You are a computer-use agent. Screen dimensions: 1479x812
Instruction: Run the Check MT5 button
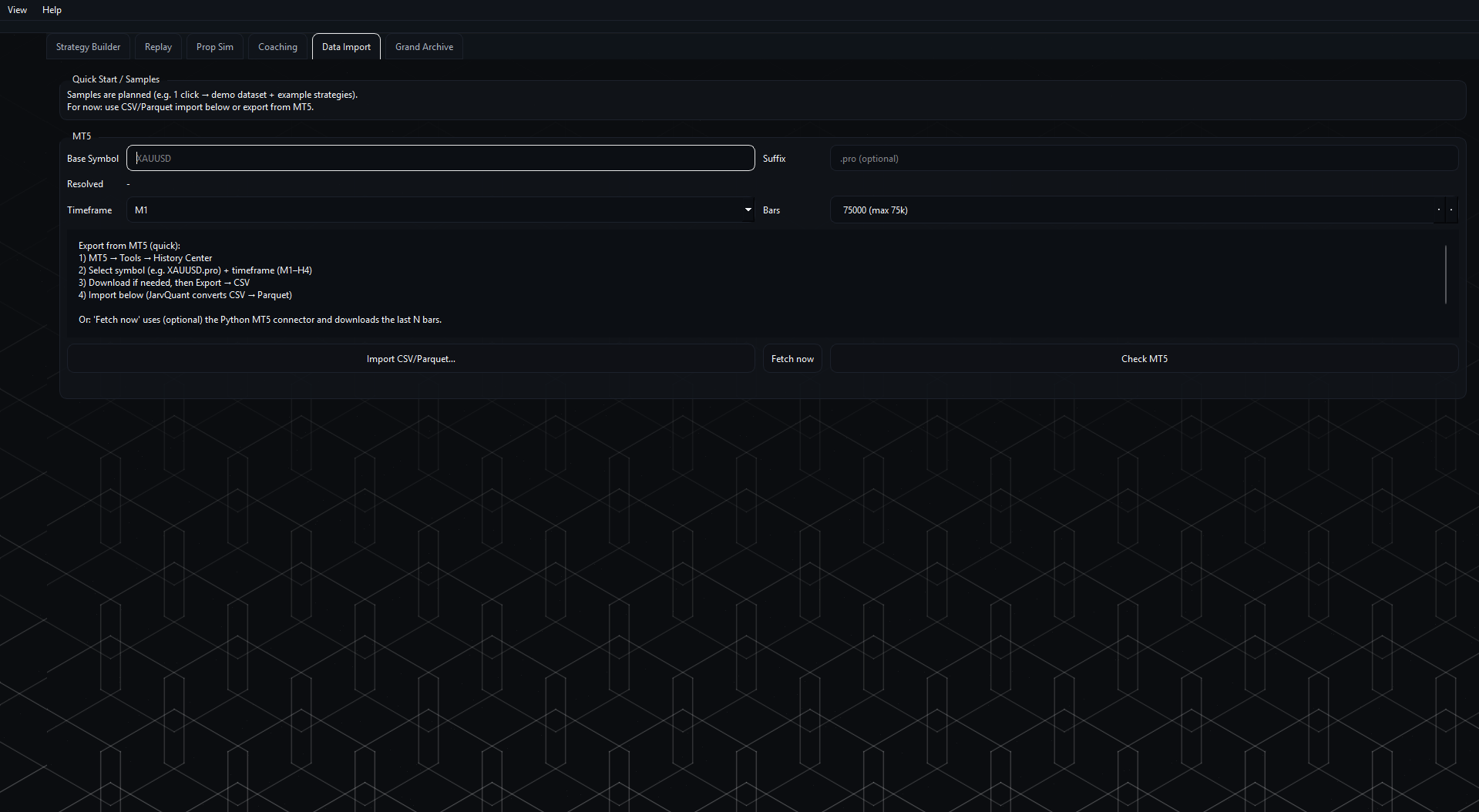point(1144,359)
